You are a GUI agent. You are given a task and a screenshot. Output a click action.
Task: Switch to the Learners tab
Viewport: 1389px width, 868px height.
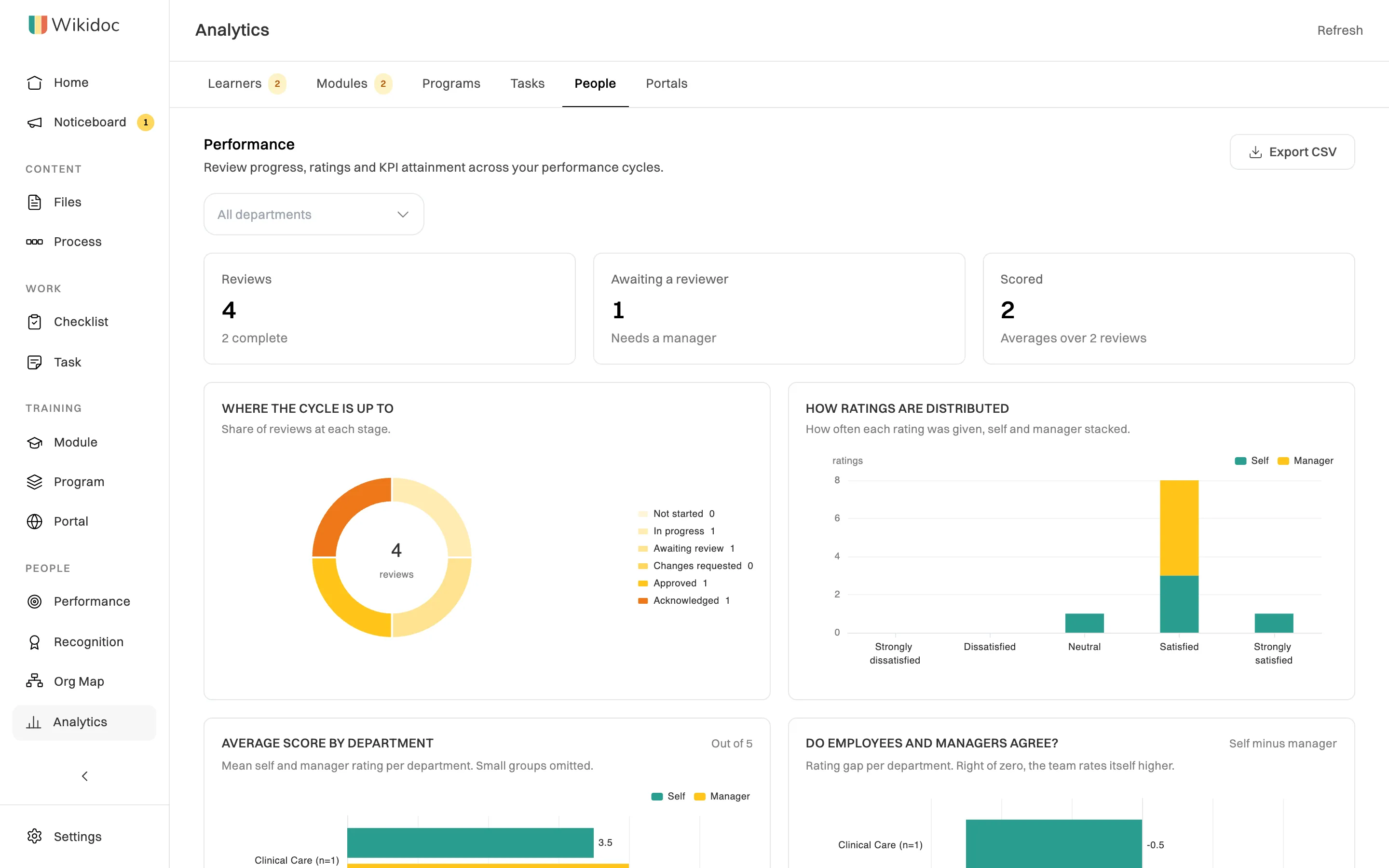pyautogui.click(x=246, y=84)
